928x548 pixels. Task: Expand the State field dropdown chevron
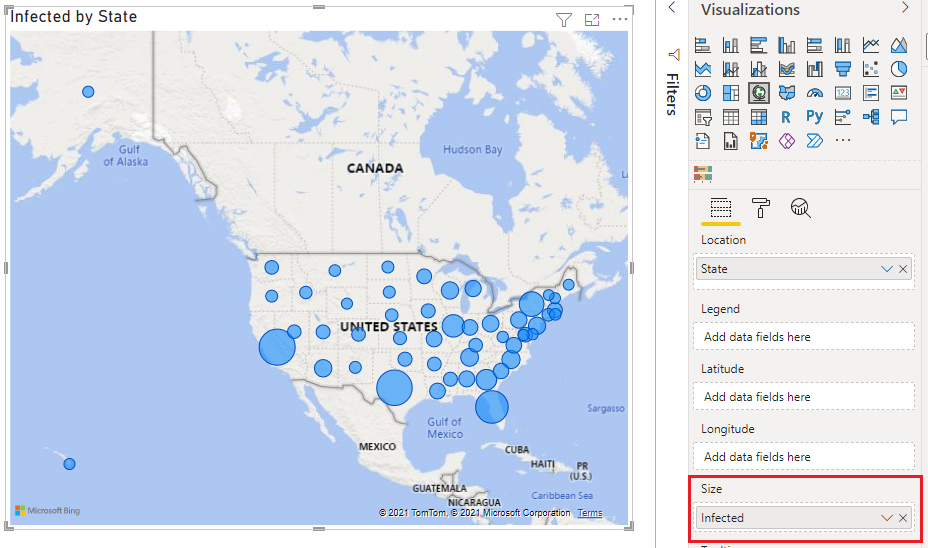tap(886, 269)
